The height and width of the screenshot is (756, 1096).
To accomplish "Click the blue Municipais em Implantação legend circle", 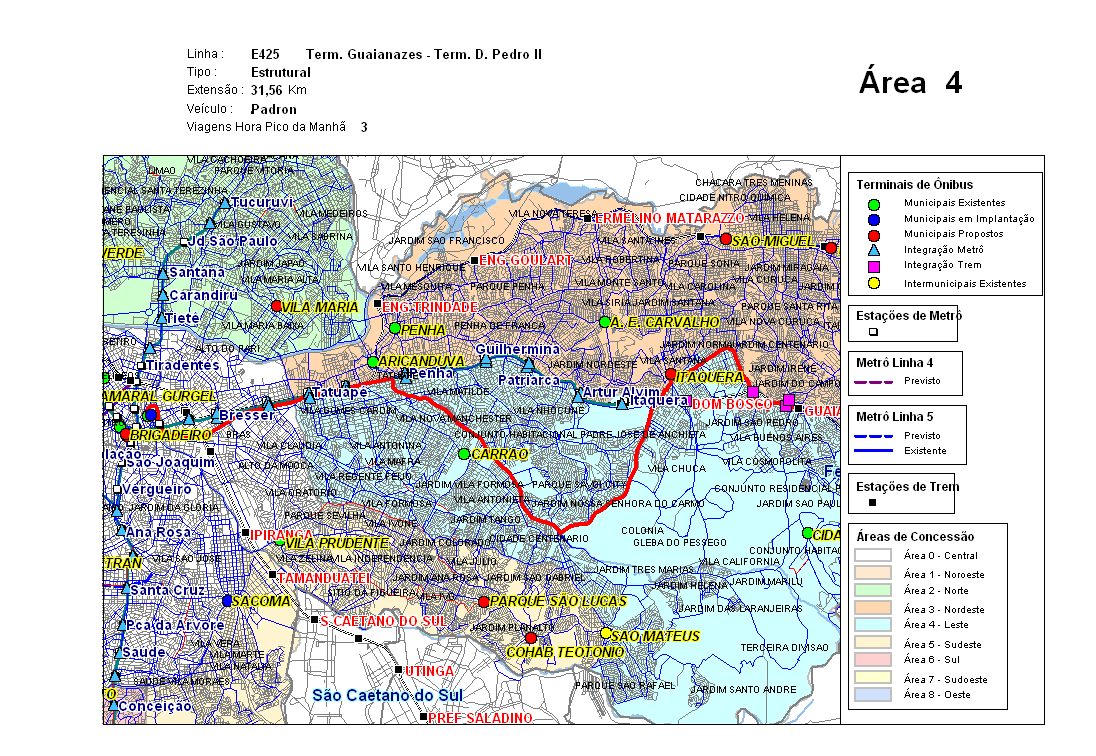I will tap(874, 220).
